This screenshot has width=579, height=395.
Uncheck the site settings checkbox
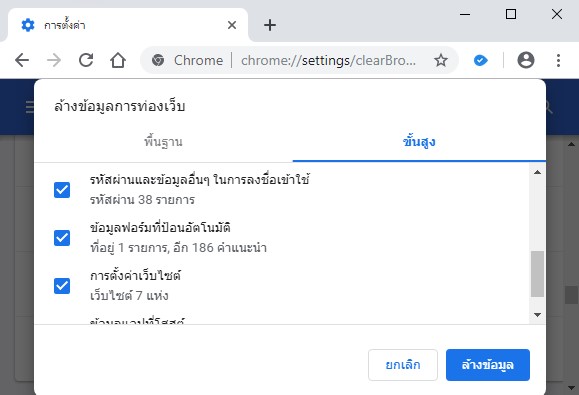click(62, 286)
